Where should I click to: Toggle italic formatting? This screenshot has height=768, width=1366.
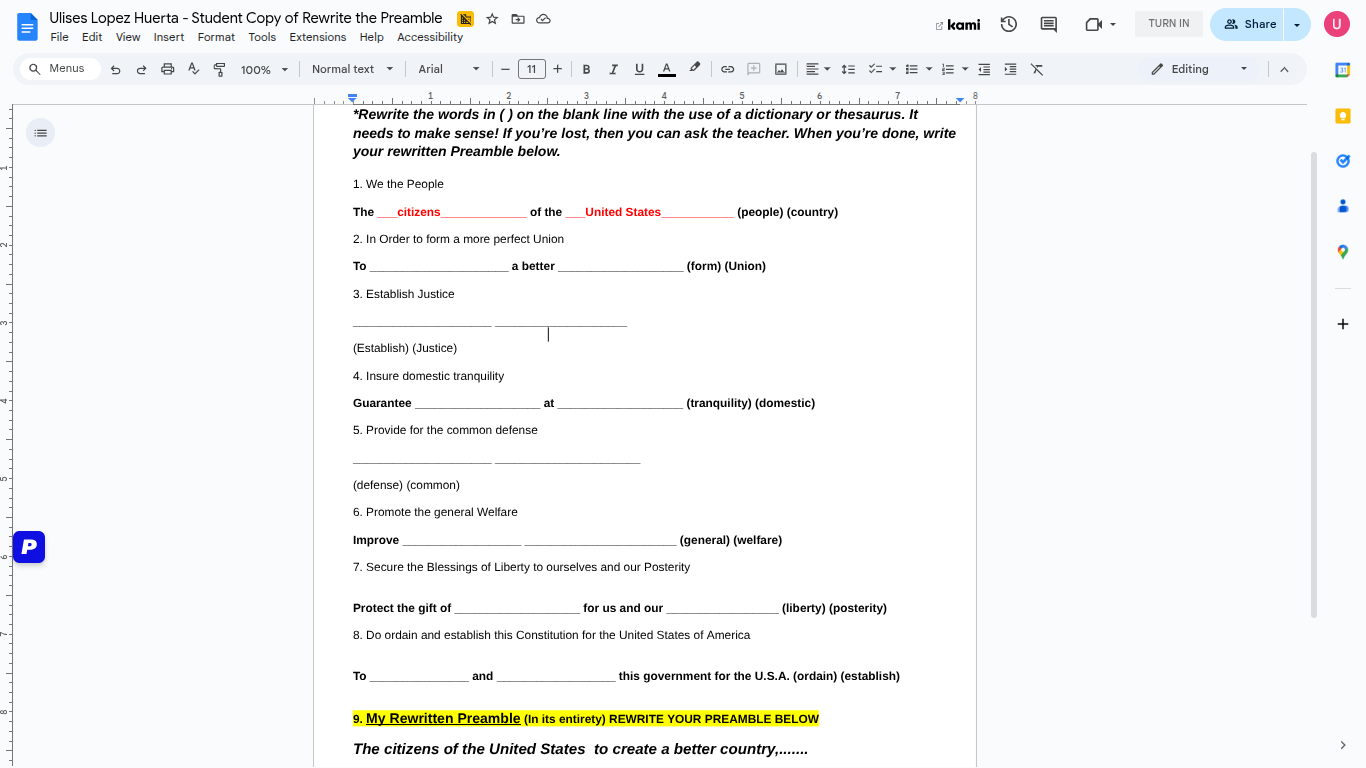coord(613,69)
